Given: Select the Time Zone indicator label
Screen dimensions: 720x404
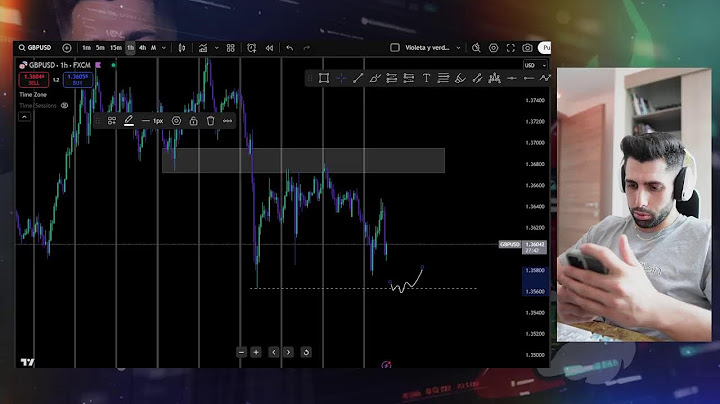Looking at the screenshot, I should [33, 95].
